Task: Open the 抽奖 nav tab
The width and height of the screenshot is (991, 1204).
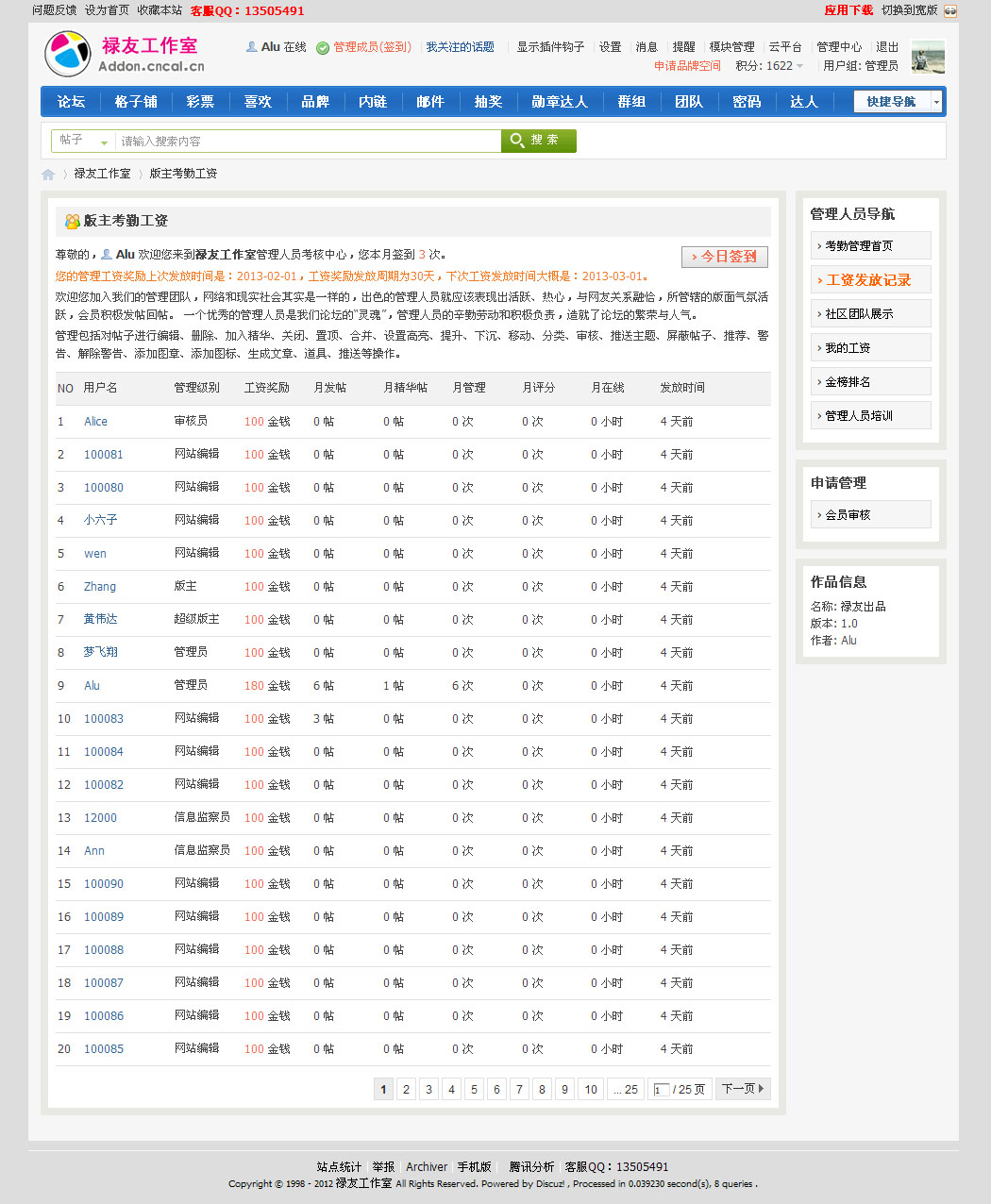Action: coord(488,101)
